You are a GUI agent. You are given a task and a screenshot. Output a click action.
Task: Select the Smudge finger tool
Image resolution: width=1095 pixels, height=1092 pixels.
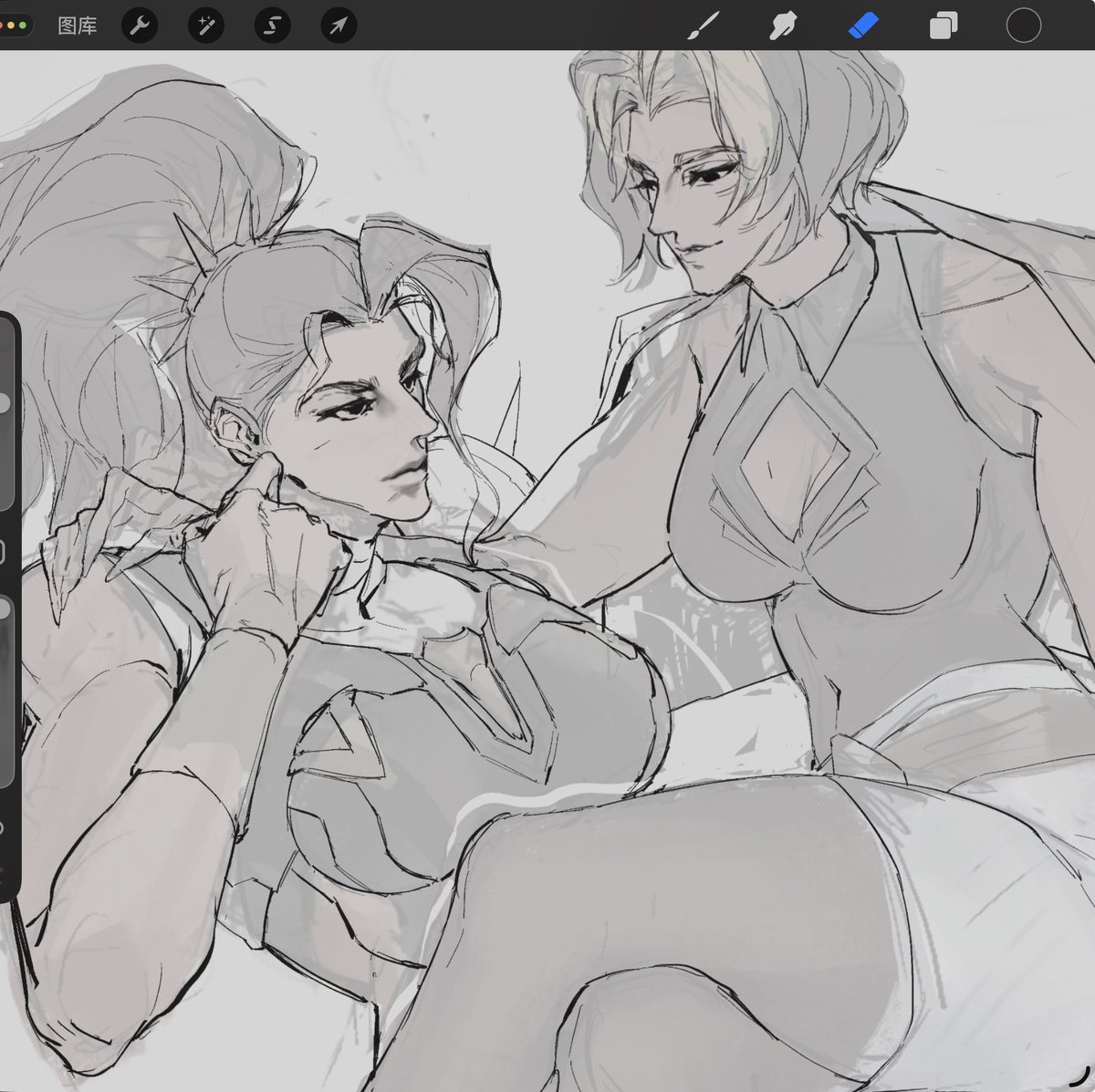pos(783,26)
